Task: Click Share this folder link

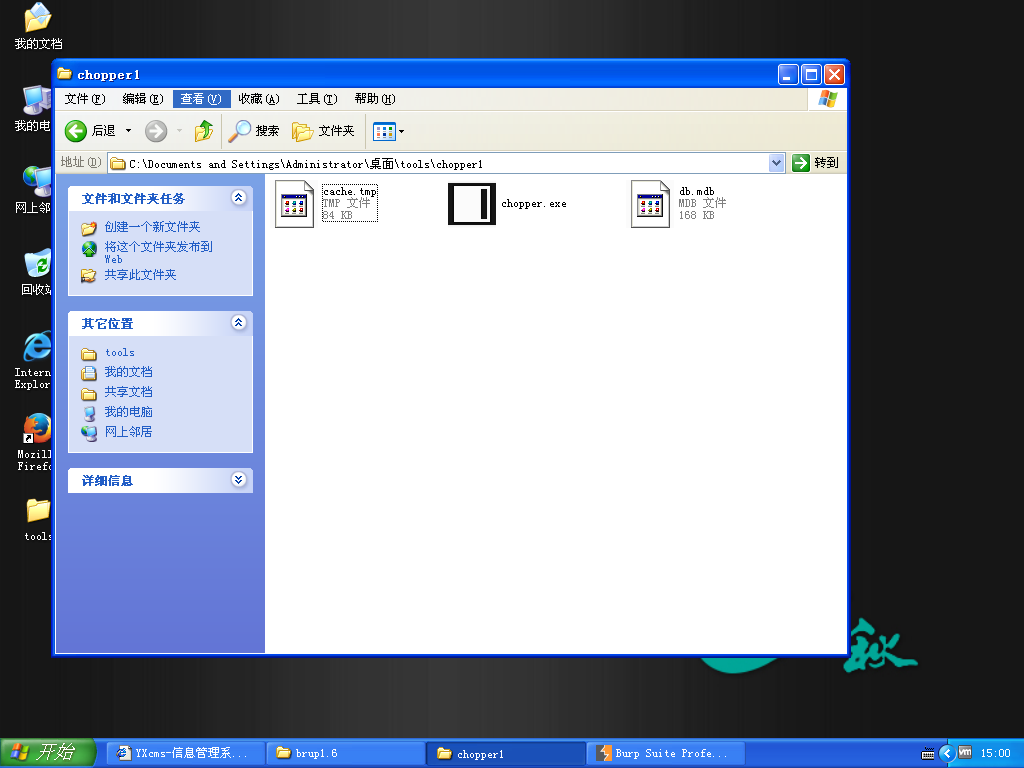Action: coord(140,275)
